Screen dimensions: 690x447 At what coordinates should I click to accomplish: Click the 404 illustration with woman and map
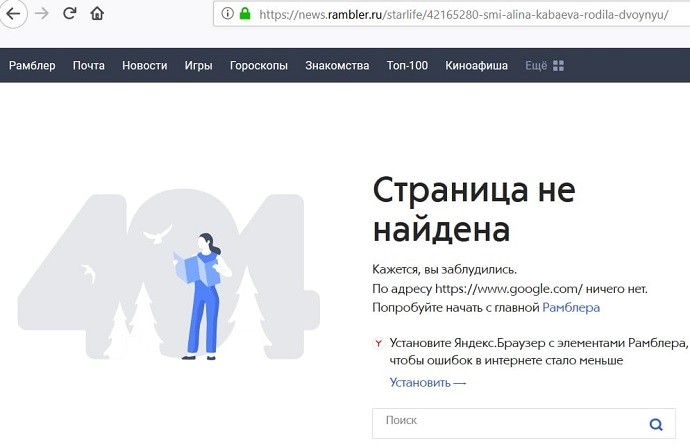pos(169,275)
